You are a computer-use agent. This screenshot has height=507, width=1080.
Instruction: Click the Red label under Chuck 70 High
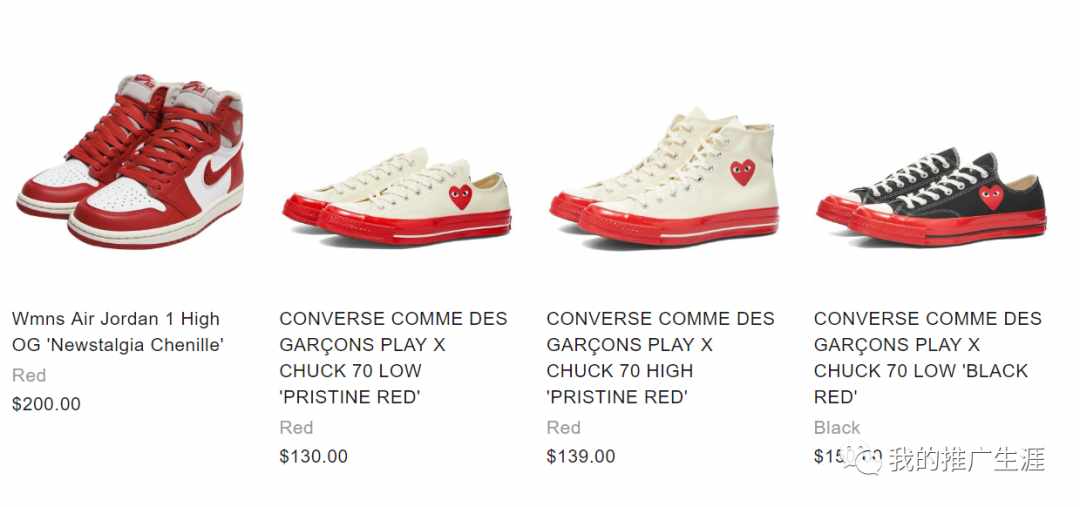pyautogui.click(x=563, y=428)
